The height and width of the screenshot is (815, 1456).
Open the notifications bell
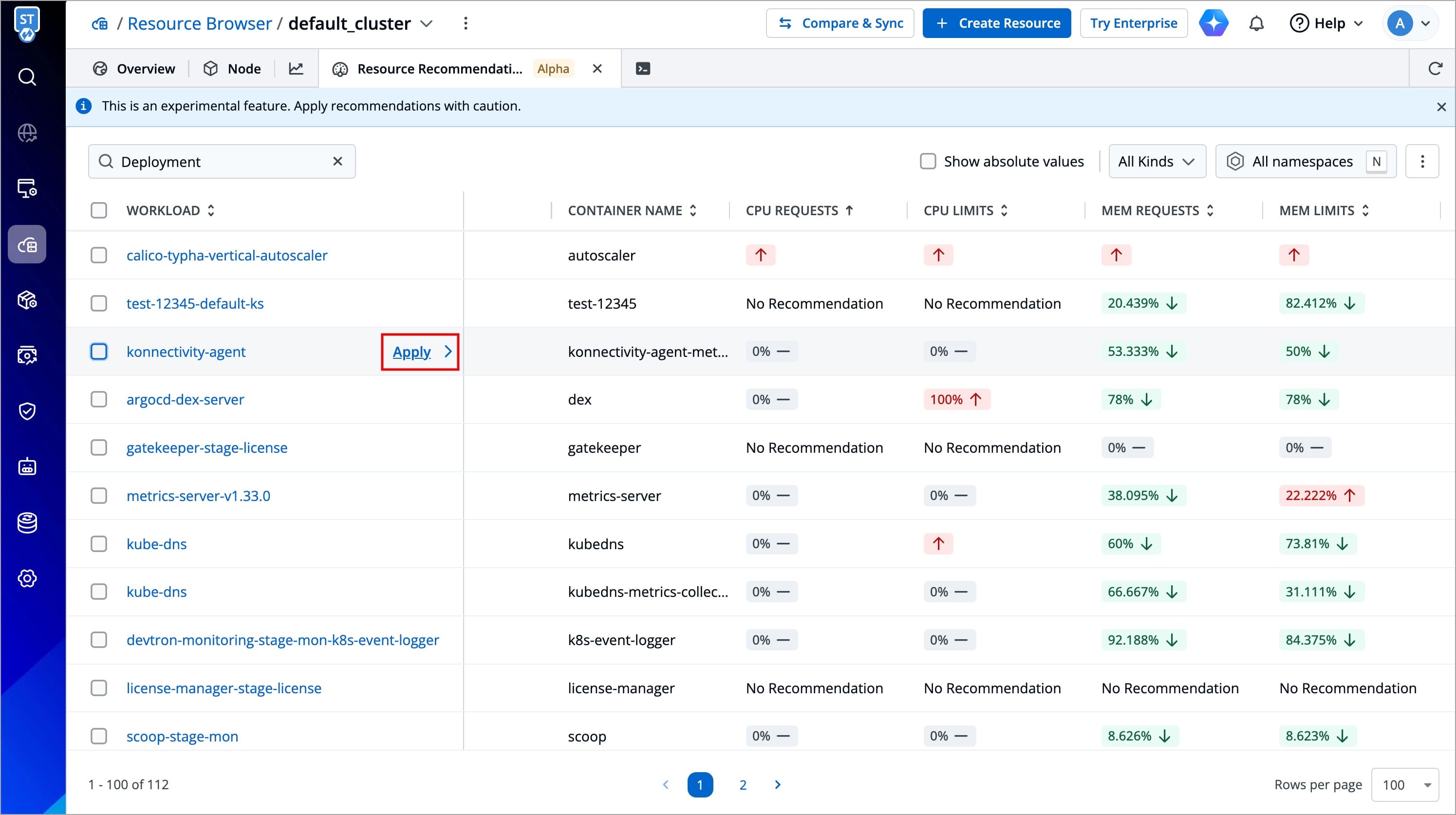click(1256, 24)
